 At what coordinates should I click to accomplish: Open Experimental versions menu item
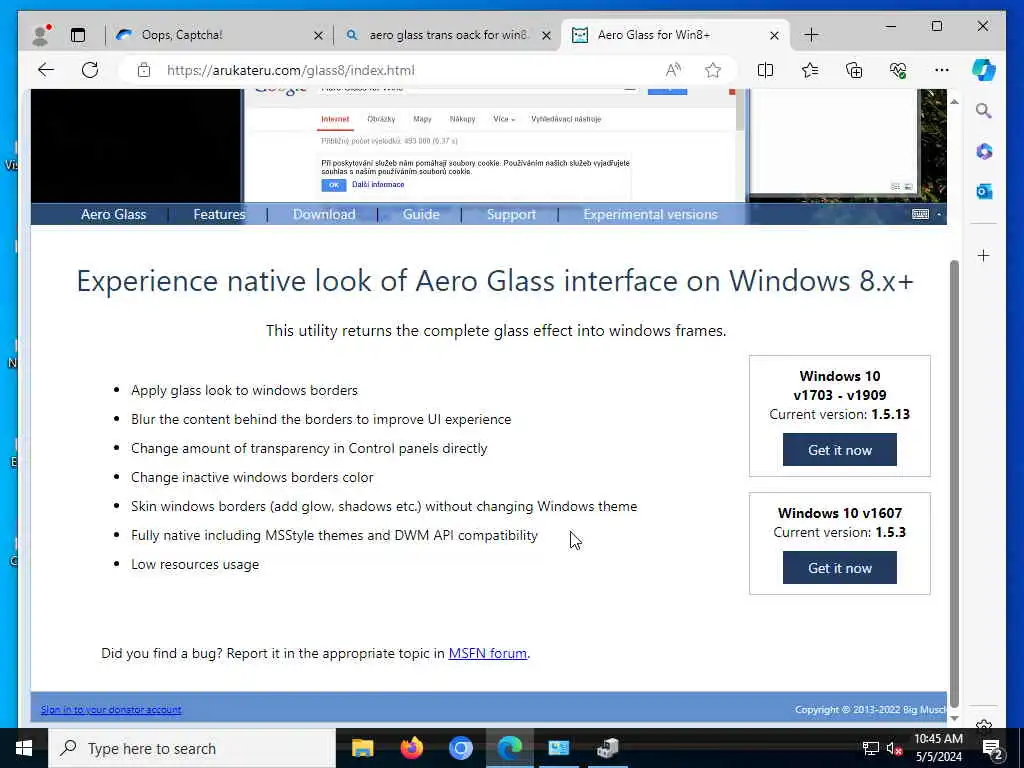[x=650, y=214]
